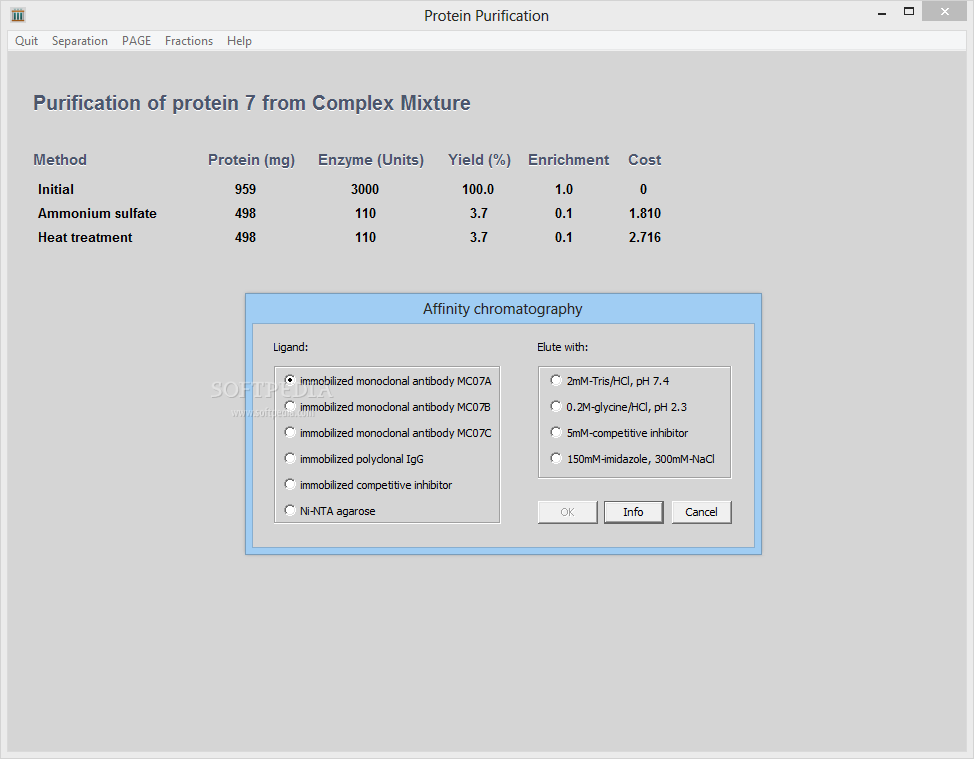
Task: Click the Yield (%) column header
Action: [480, 160]
